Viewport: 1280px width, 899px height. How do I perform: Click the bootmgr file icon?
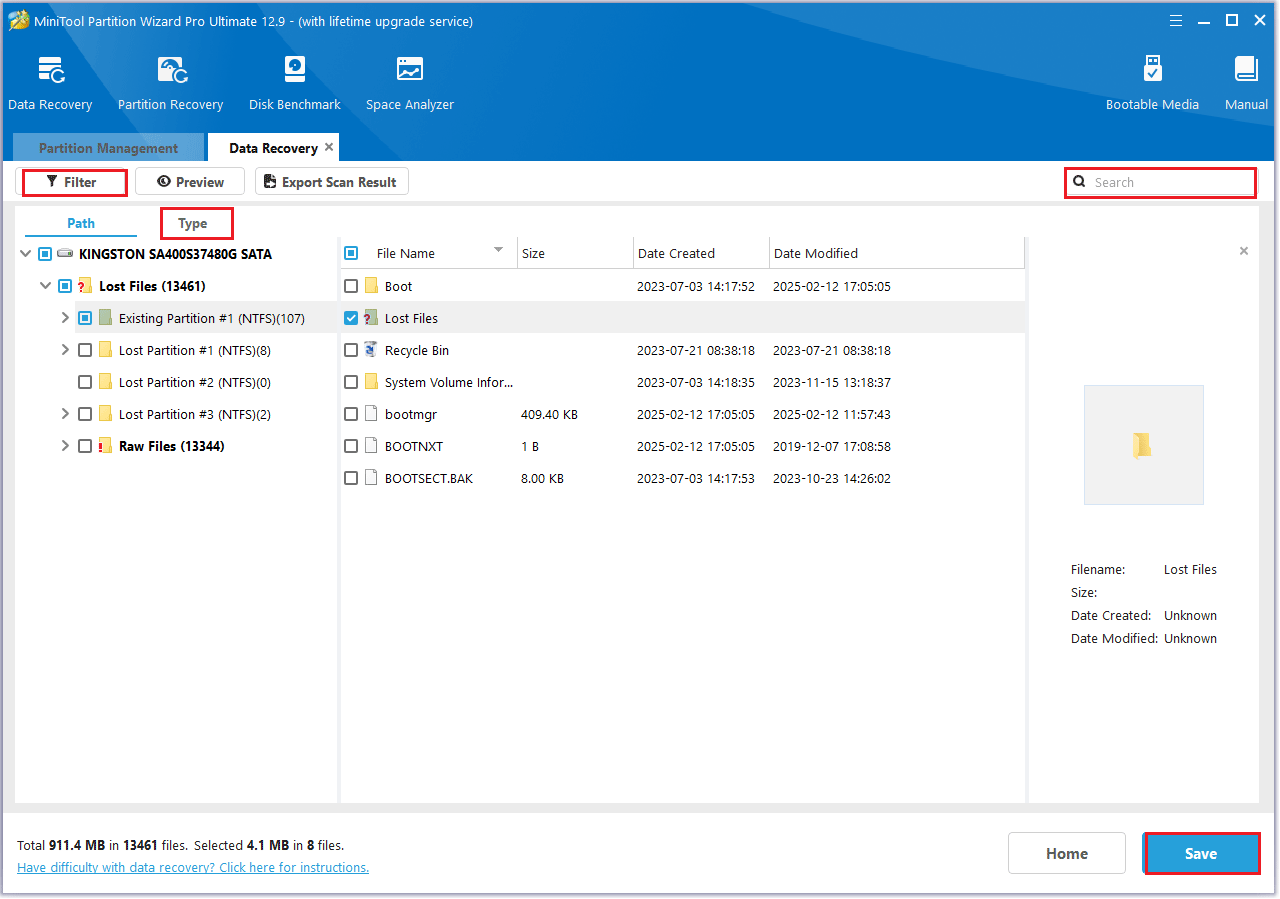click(x=371, y=414)
